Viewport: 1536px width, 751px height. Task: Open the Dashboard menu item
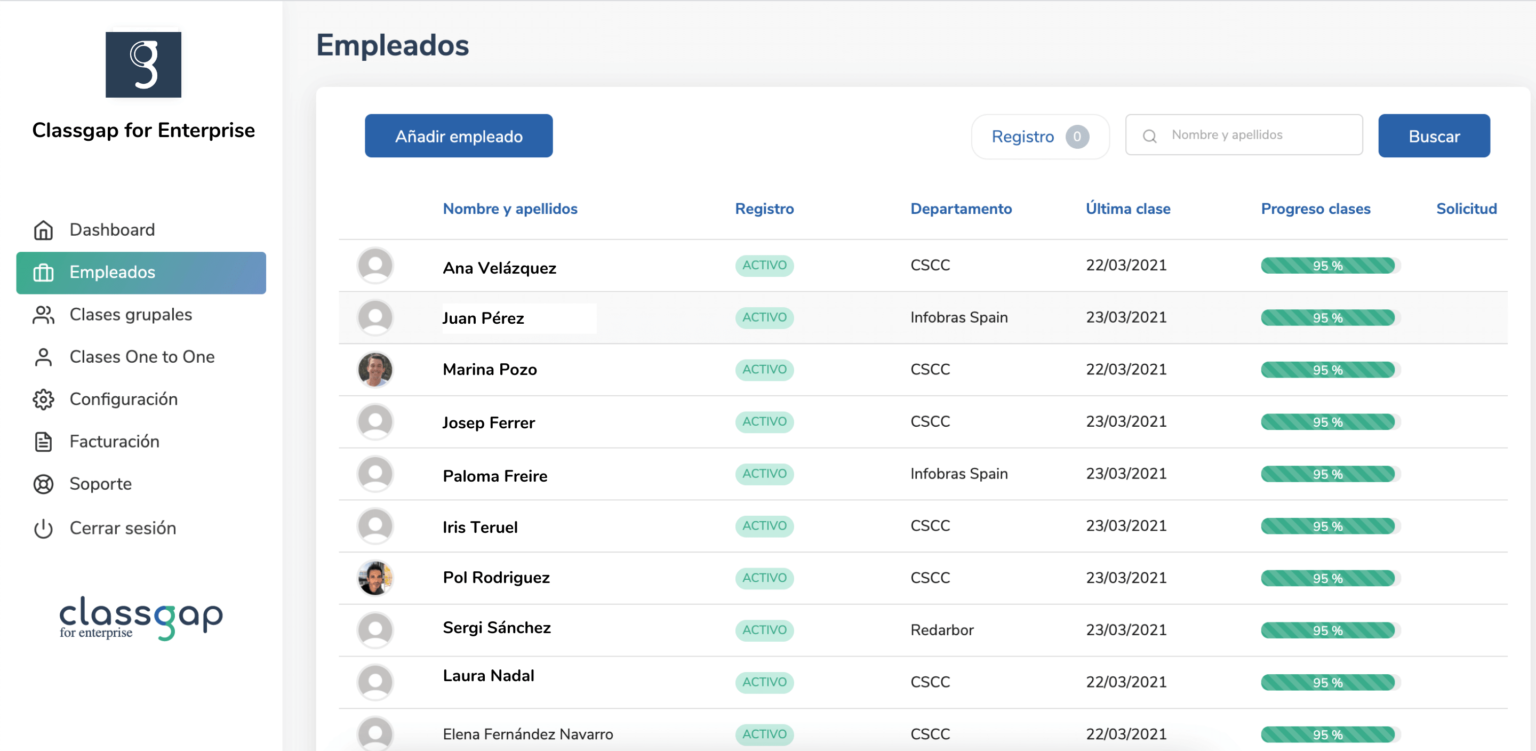click(x=141, y=230)
